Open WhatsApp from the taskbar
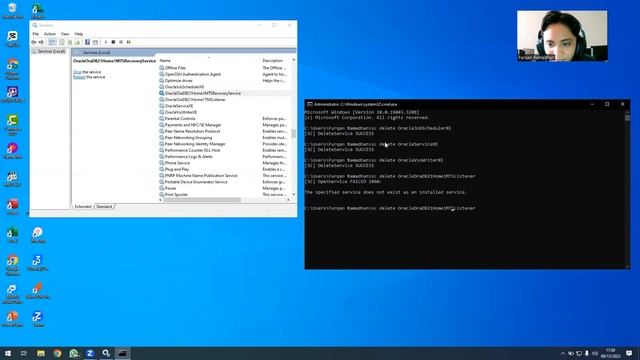This screenshot has width=640, height=360. [x=73, y=353]
